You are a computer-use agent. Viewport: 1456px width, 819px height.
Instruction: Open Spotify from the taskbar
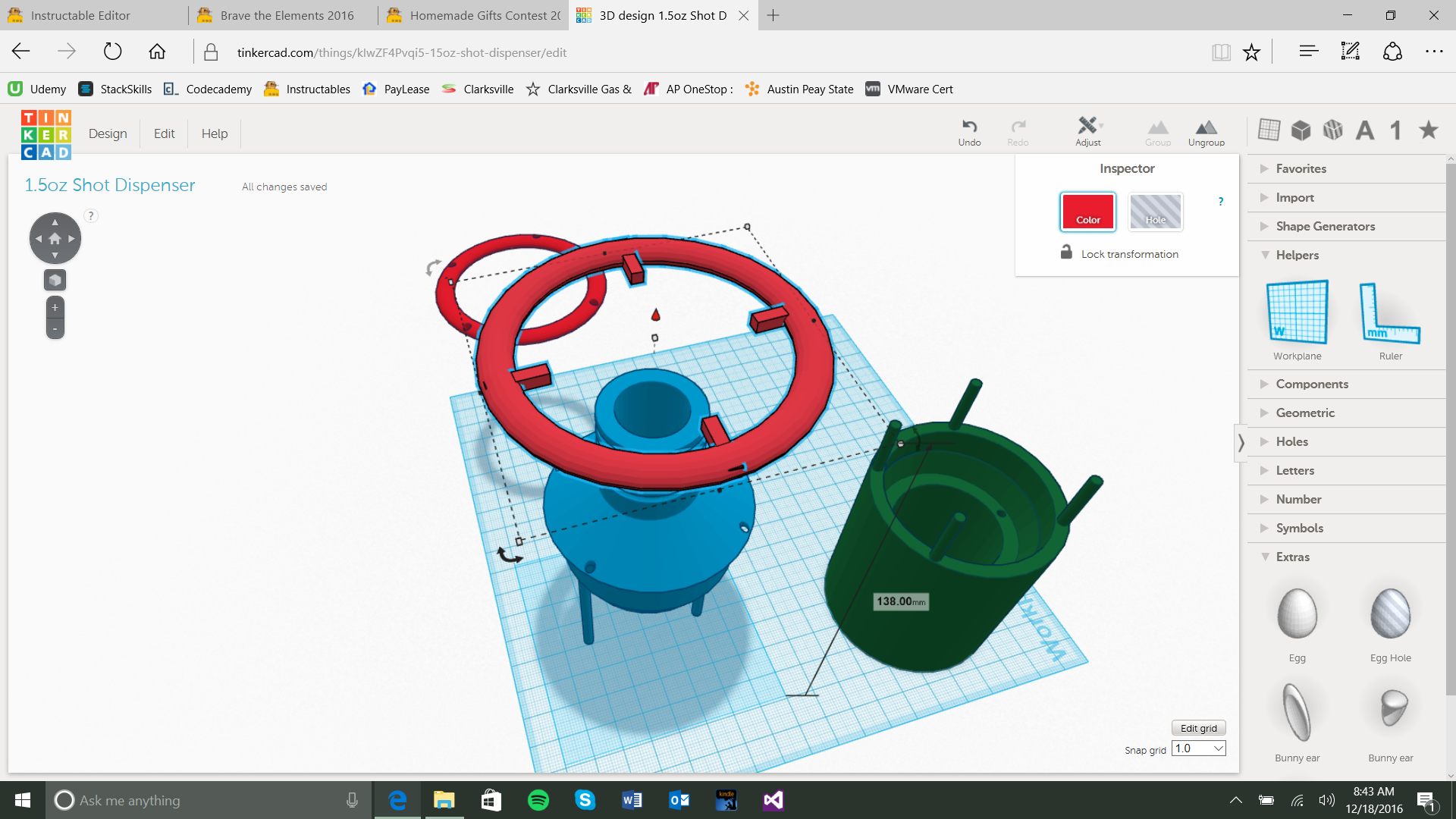538,800
